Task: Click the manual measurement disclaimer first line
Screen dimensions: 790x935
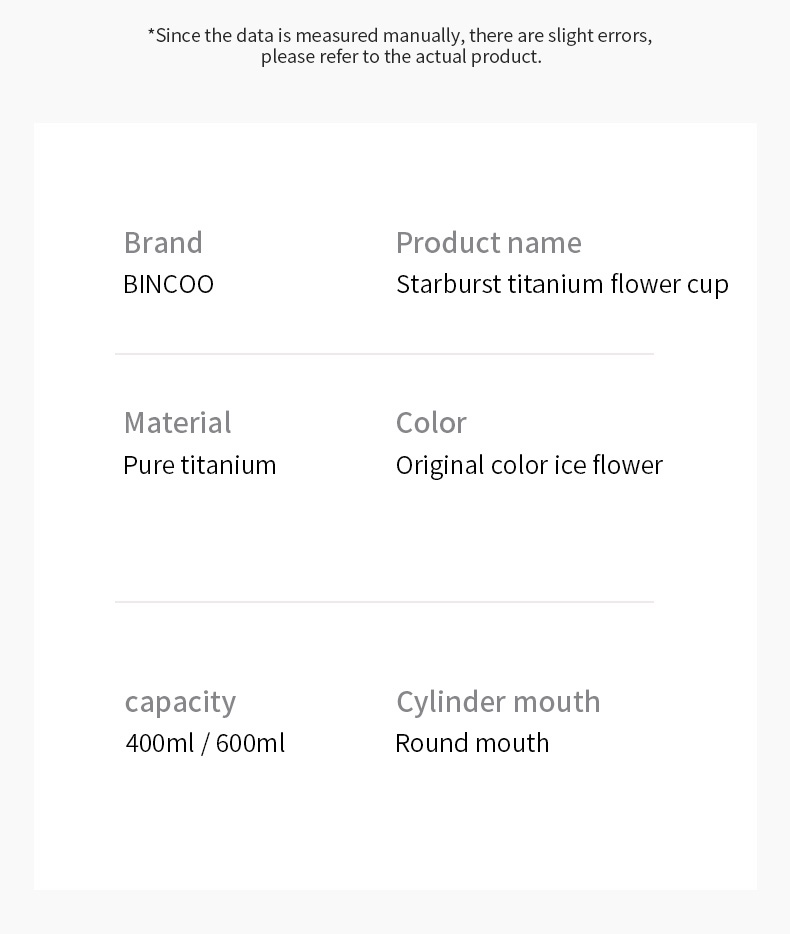Action: click(400, 35)
